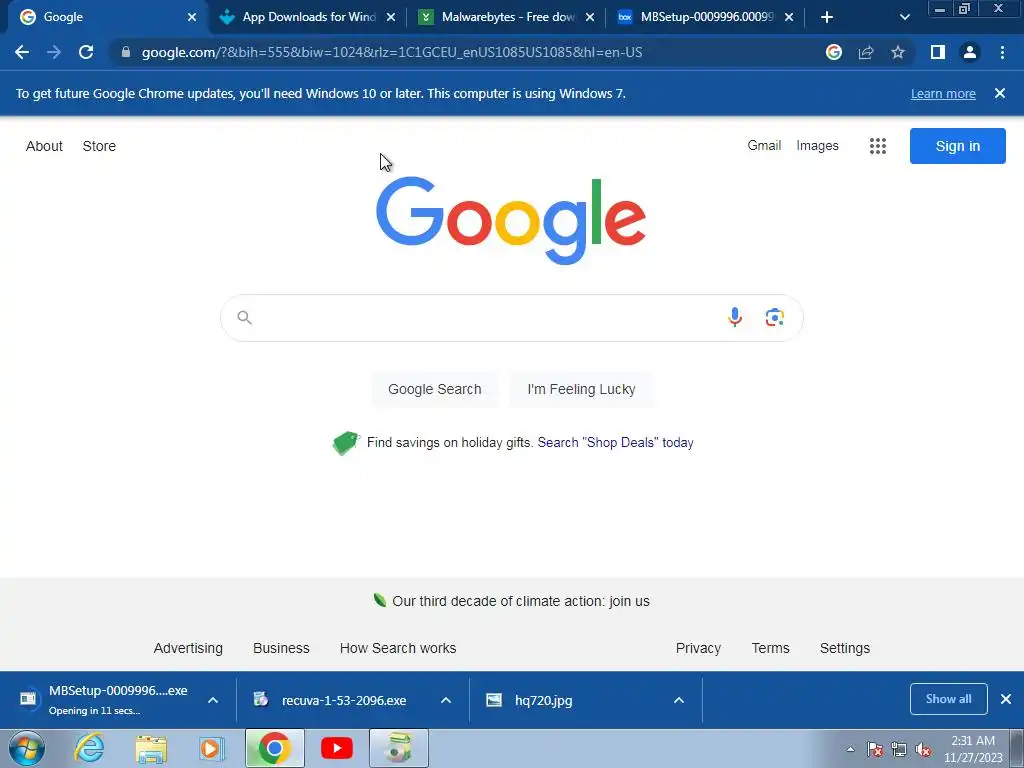Open the Settings footer menu
Screen dimensions: 1024x768
pyautogui.click(x=844, y=648)
